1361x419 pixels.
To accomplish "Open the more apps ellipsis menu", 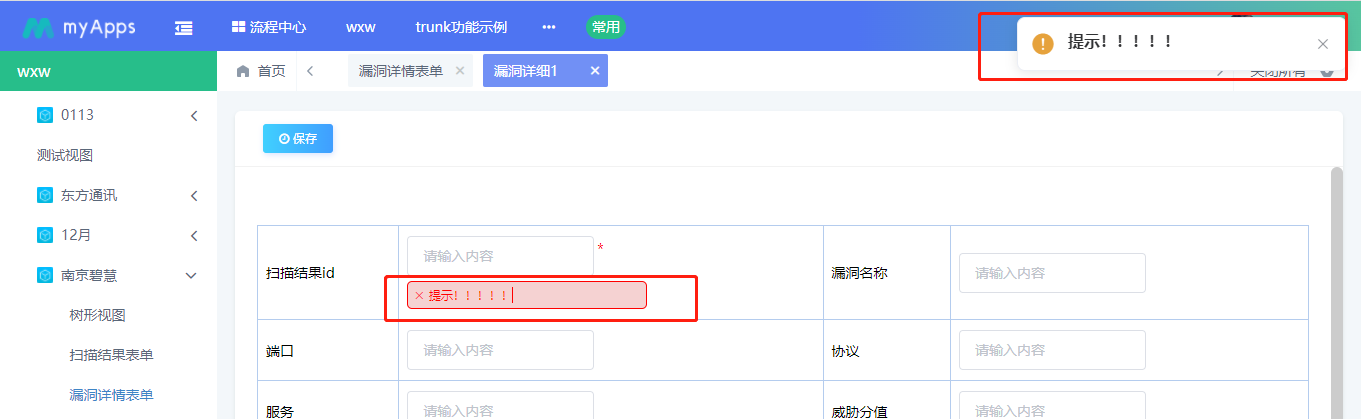I will tap(548, 28).
